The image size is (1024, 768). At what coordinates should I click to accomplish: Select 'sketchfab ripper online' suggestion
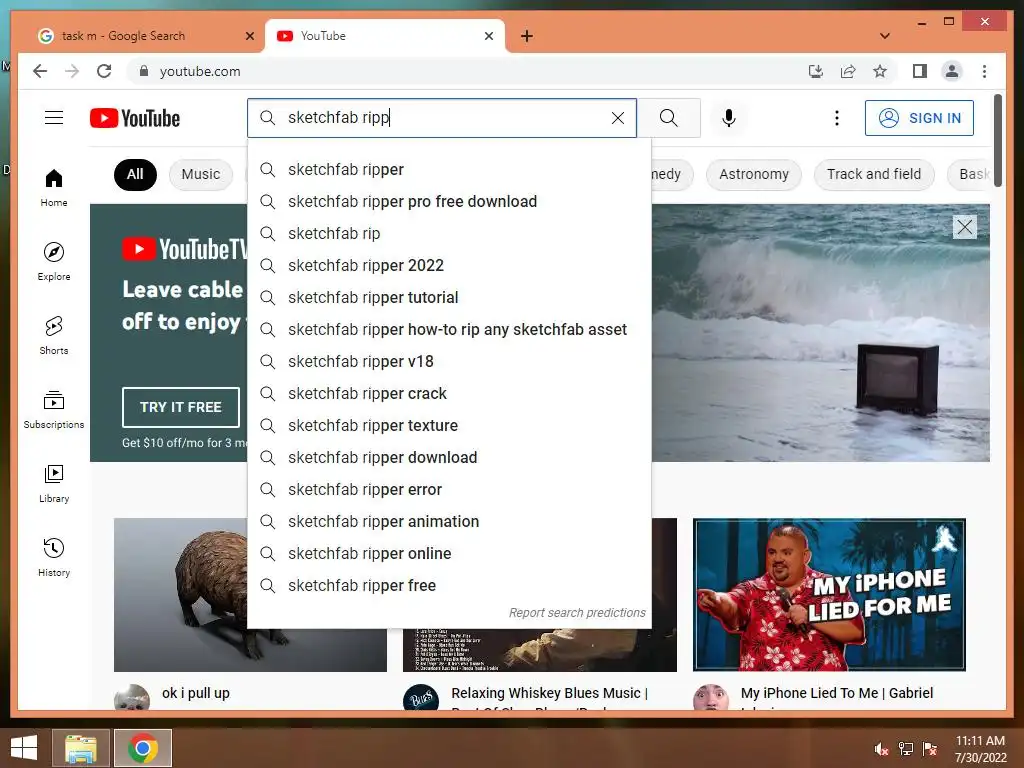pyautogui.click(x=449, y=554)
